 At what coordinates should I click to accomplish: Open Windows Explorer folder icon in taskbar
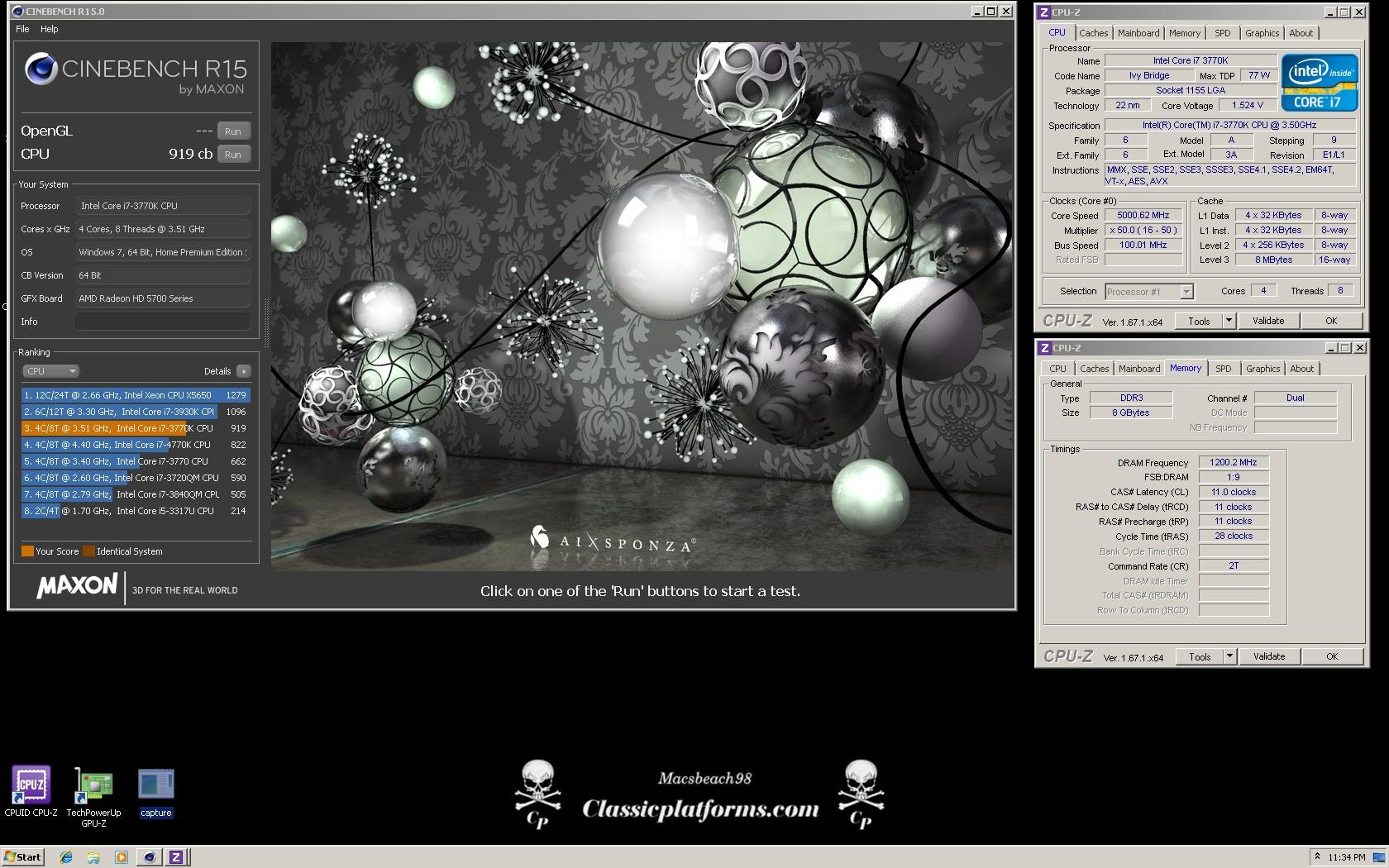[x=93, y=857]
